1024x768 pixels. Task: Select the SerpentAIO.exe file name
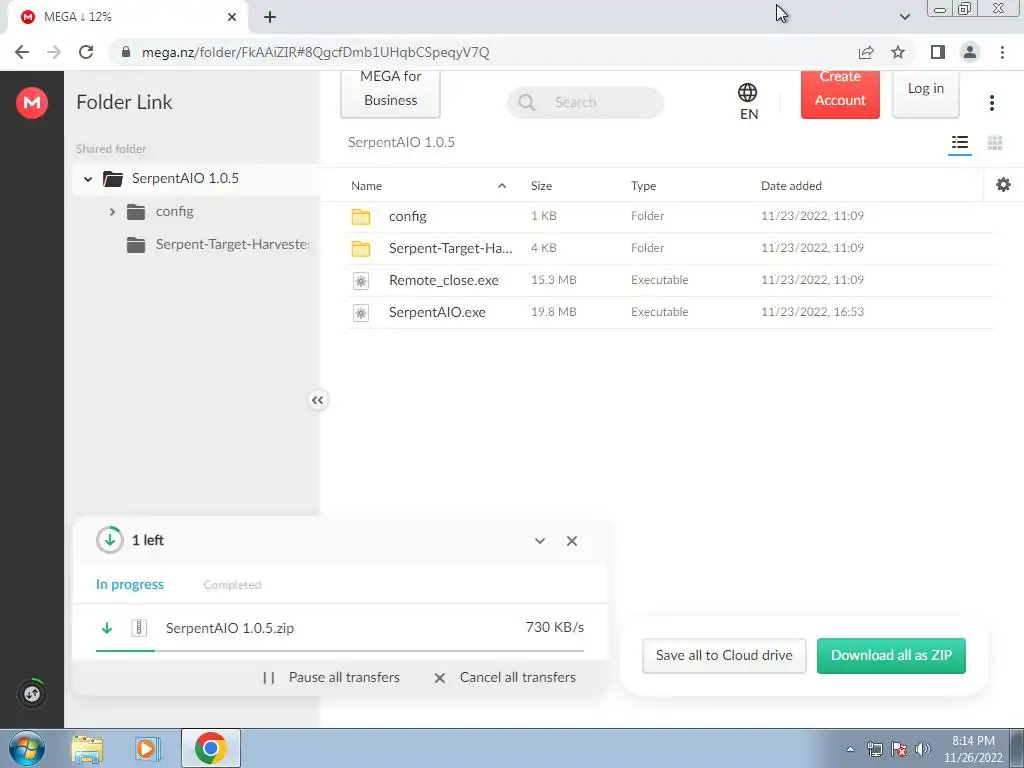point(437,312)
